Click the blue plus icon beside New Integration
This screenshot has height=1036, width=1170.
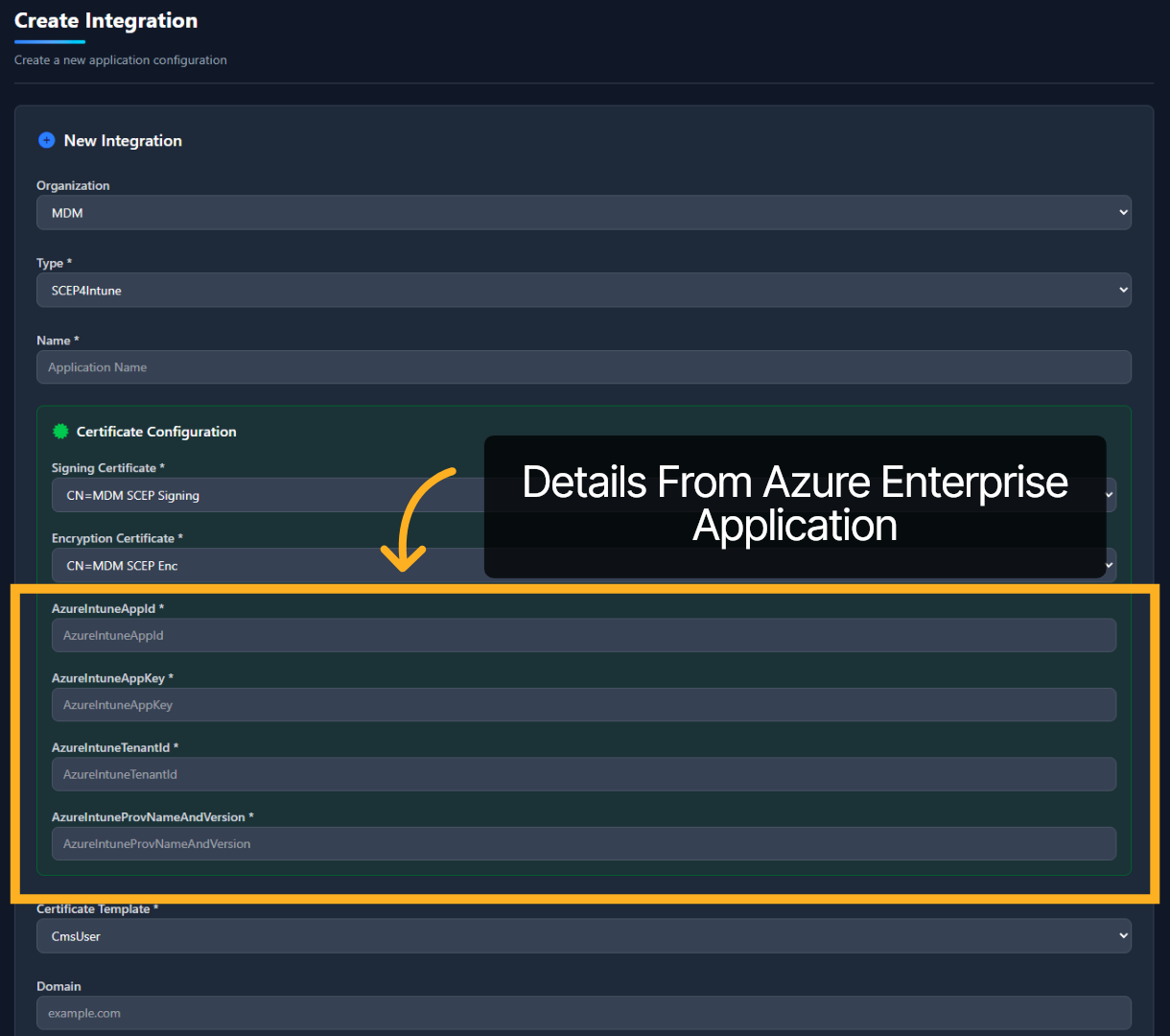(x=46, y=140)
